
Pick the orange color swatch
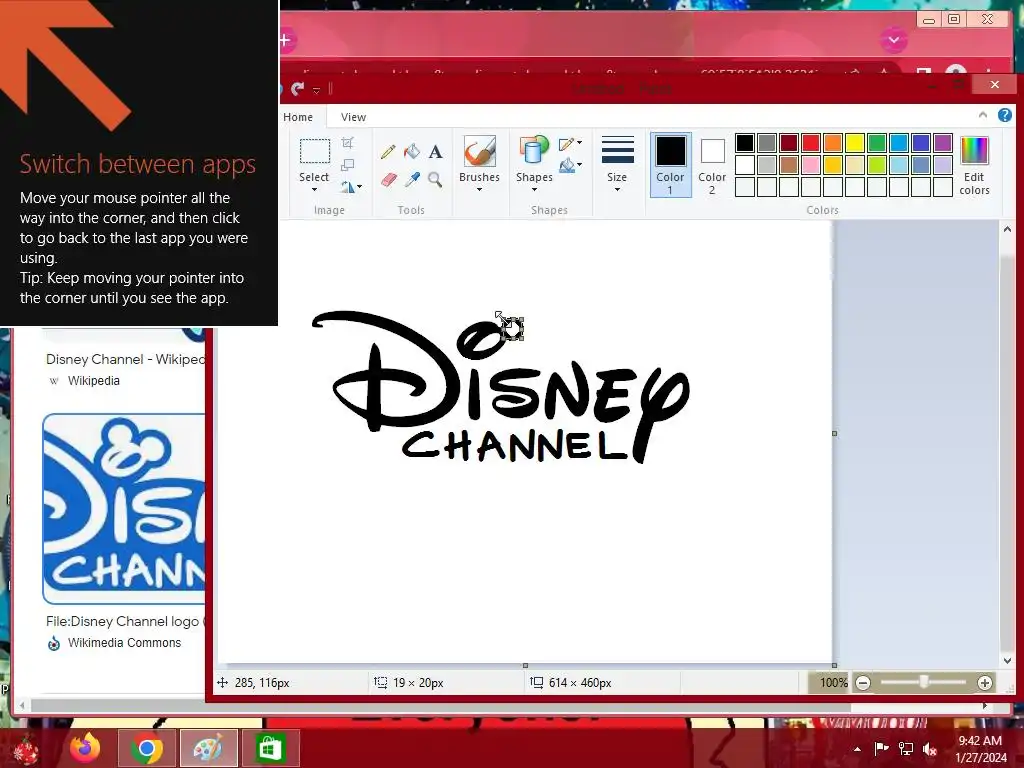click(833, 143)
